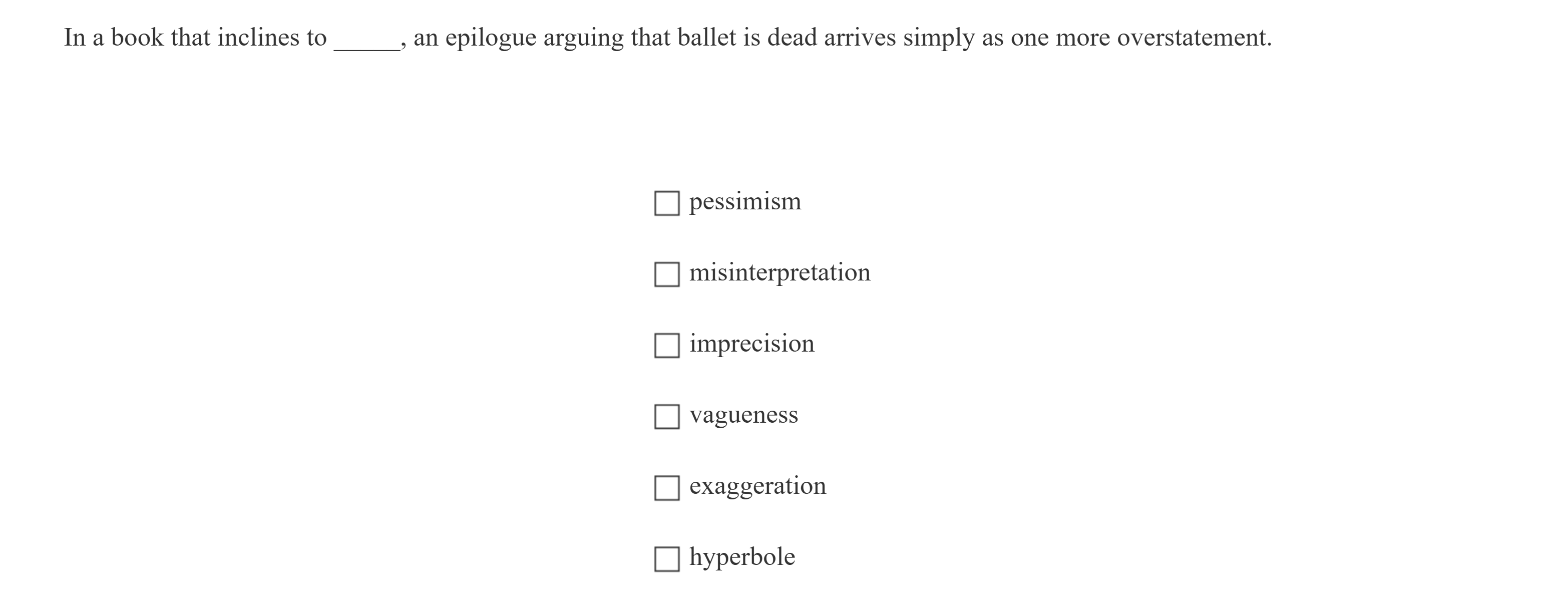Screen dimensions: 1568x589
Task: Tick the misinterpretation checkbox
Action: pos(666,274)
